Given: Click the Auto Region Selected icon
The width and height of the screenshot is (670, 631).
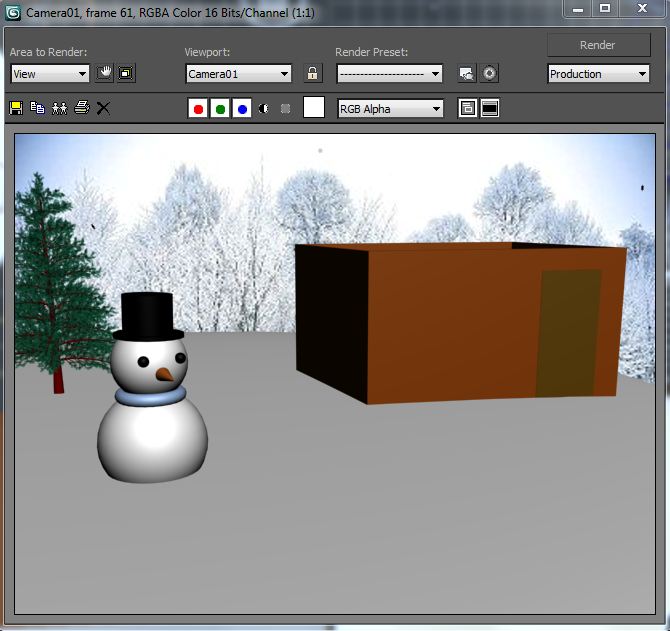Looking at the screenshot, I should pyautogui.click(x=126, y=73).
